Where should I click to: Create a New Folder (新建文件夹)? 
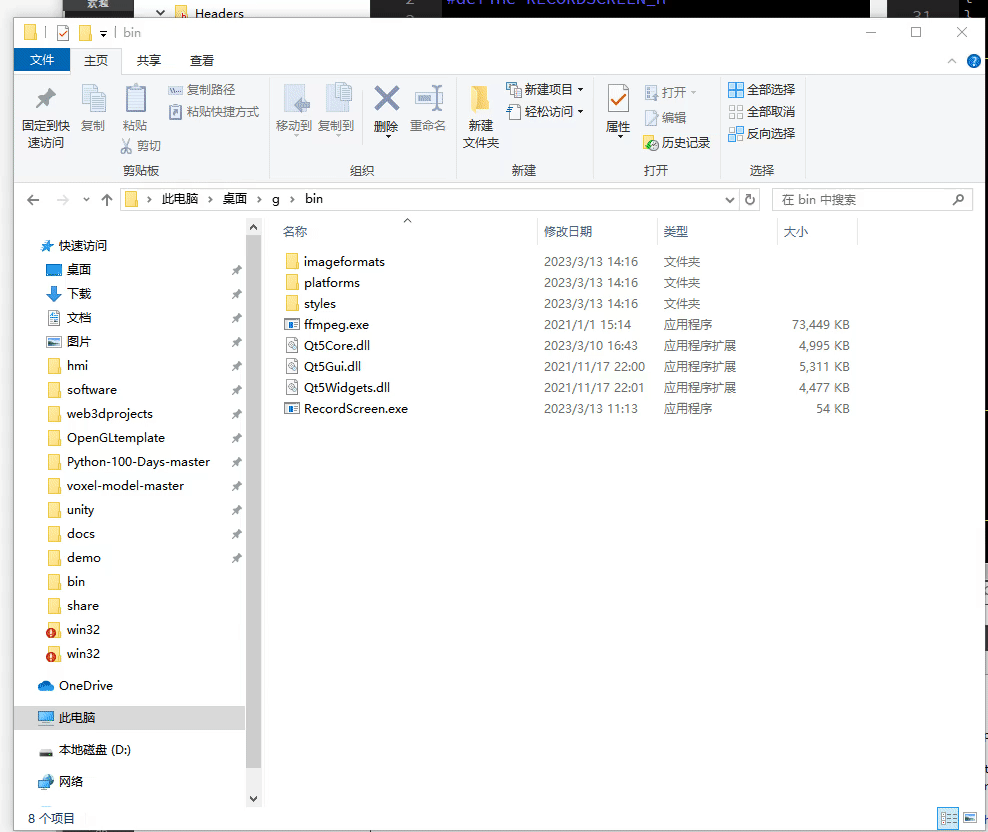(x=480, y=117)
